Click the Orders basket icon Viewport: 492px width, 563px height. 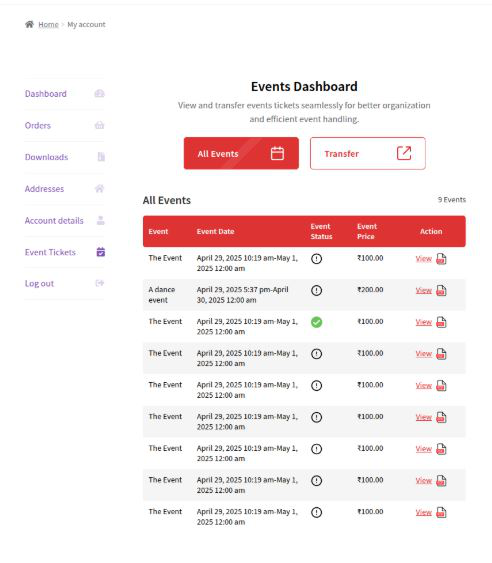pyautogui.click(x=99, y=125)
